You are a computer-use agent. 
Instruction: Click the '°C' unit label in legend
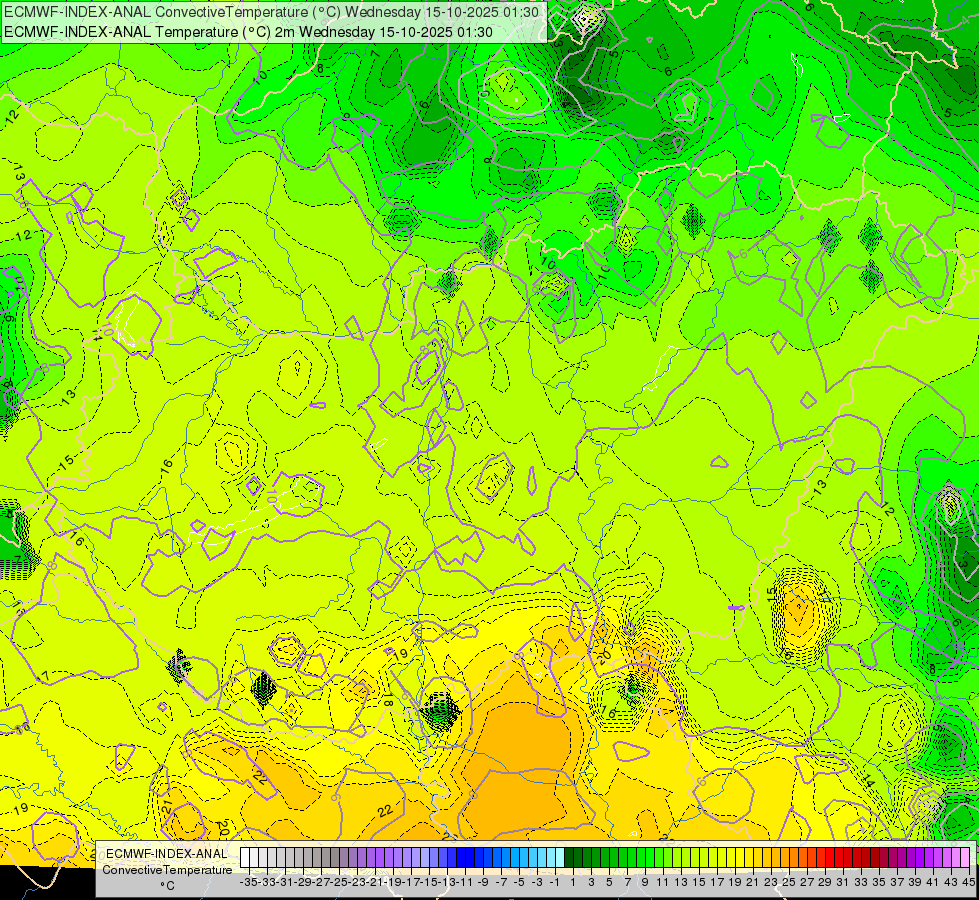tap(167, 886)
